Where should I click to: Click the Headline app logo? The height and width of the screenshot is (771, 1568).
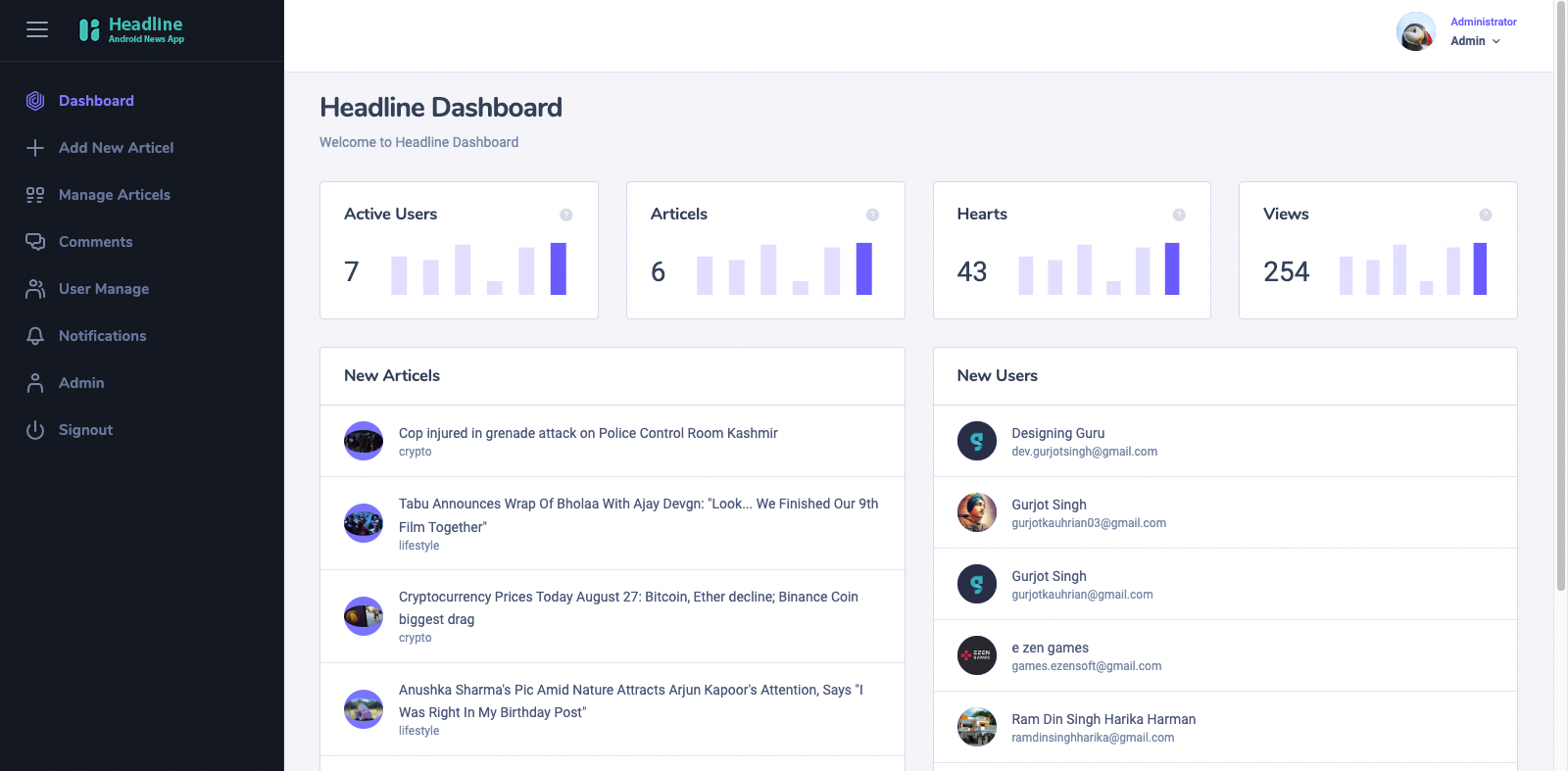[131, 30]
